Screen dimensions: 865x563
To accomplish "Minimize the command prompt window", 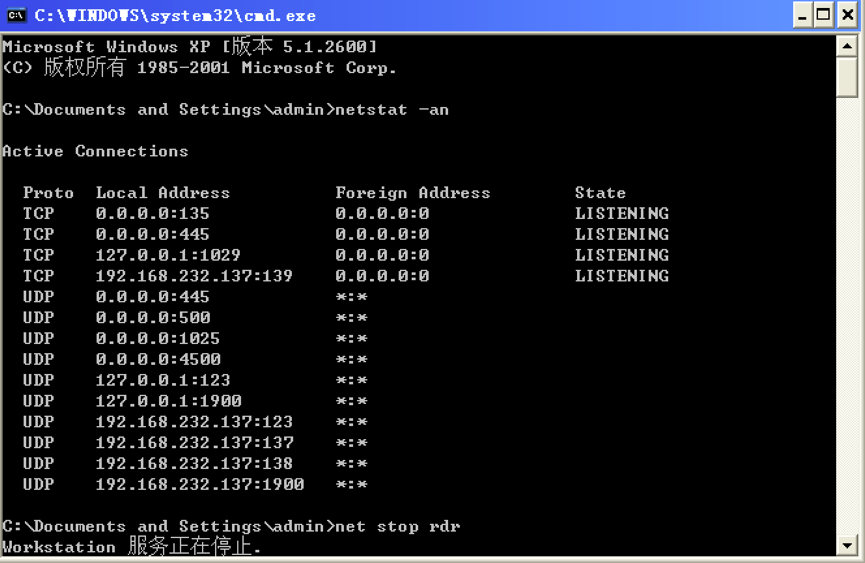I will click(x=802, y=15).
